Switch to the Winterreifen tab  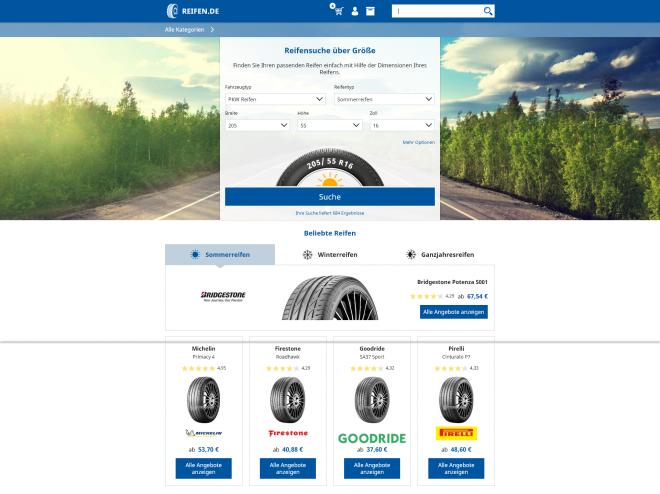click(330, 255)
